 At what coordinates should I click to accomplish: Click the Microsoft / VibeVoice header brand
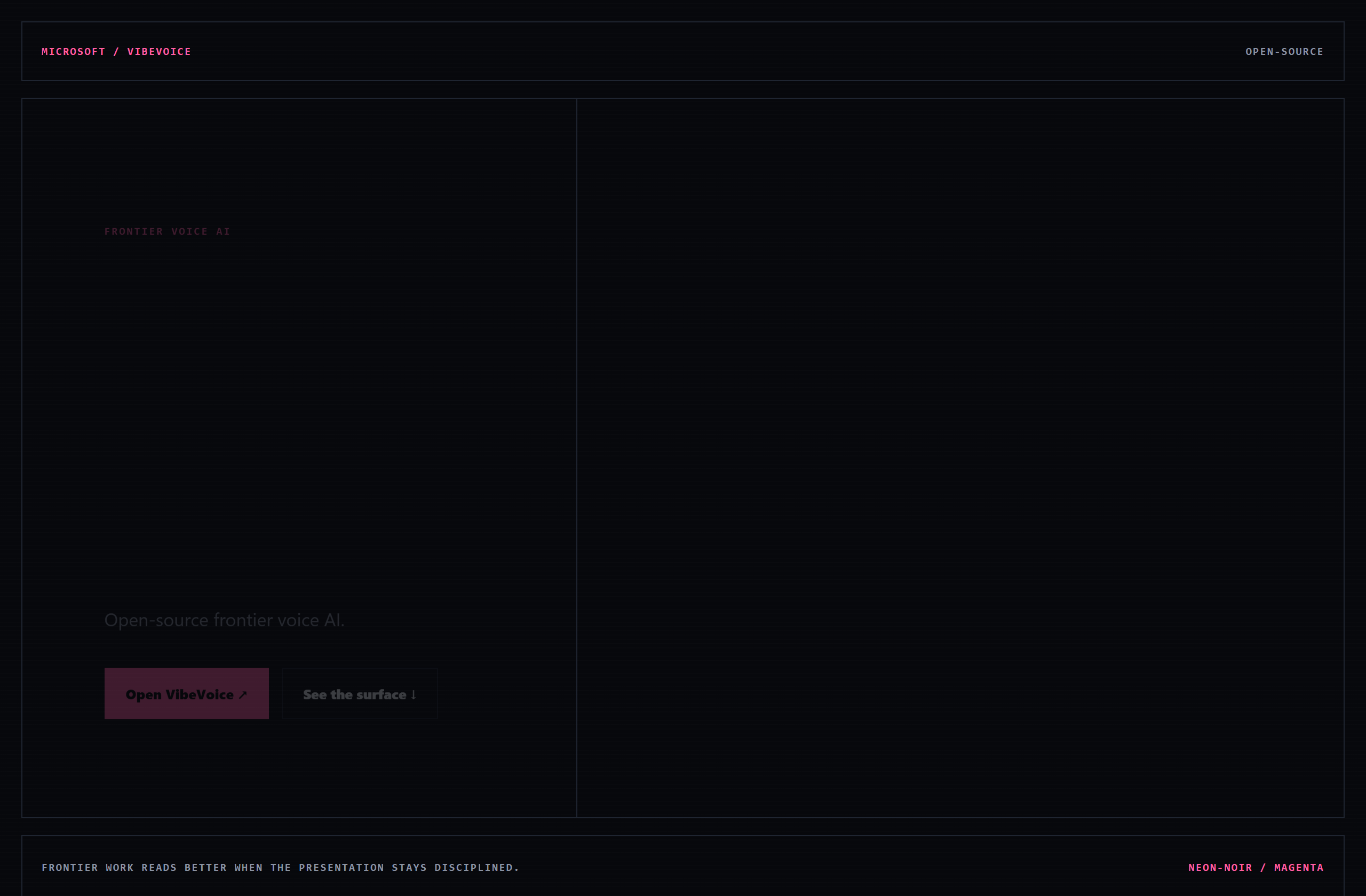coord(116,52)
